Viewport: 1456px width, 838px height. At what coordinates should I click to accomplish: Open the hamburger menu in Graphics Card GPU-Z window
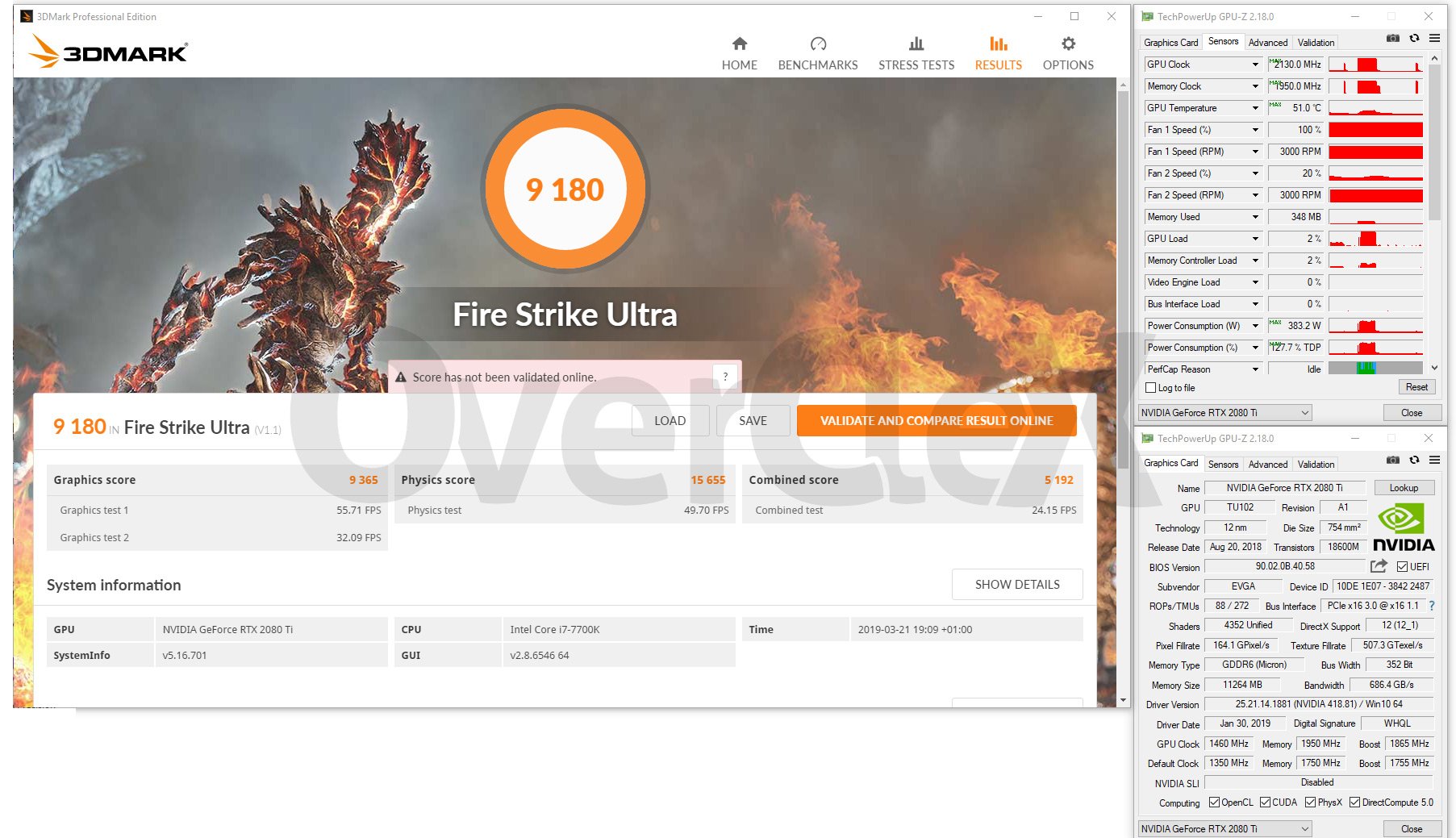[x=1434, y=460]
